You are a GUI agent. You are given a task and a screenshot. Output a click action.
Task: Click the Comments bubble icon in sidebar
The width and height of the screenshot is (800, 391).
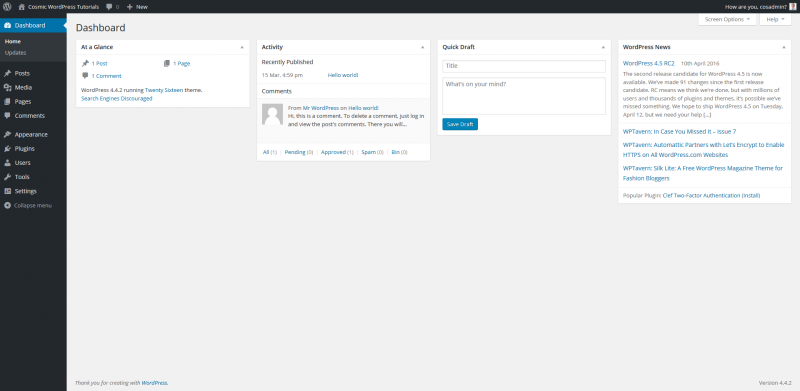tap(8, 116)
